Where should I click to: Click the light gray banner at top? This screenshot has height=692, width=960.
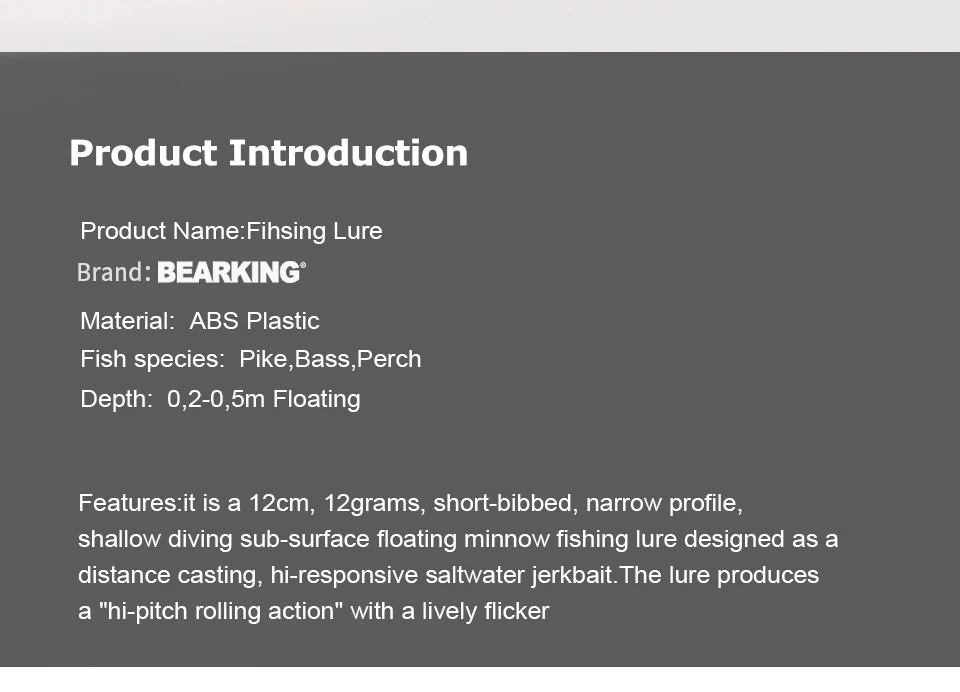pos(480,26)
